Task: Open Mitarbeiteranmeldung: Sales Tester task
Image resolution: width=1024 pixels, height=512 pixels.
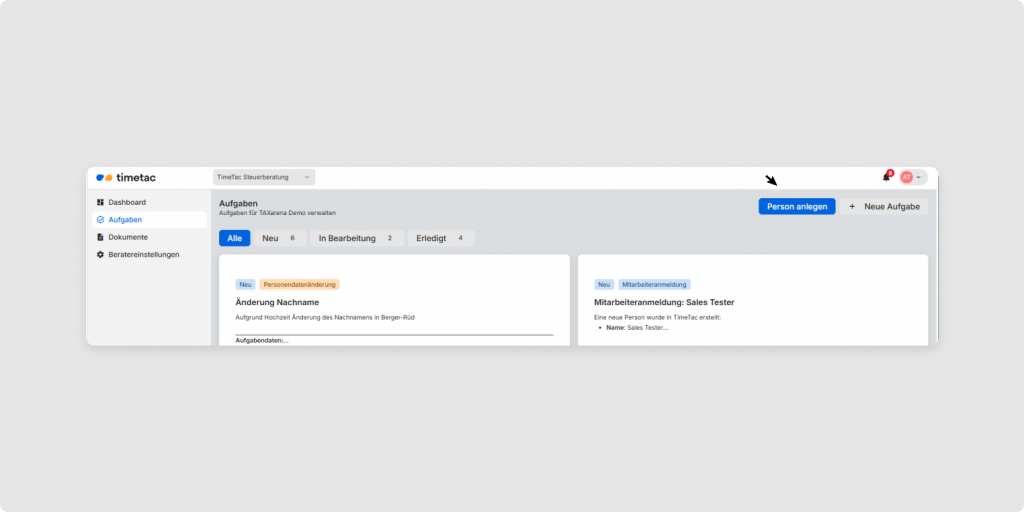Action: pos(664,302)
